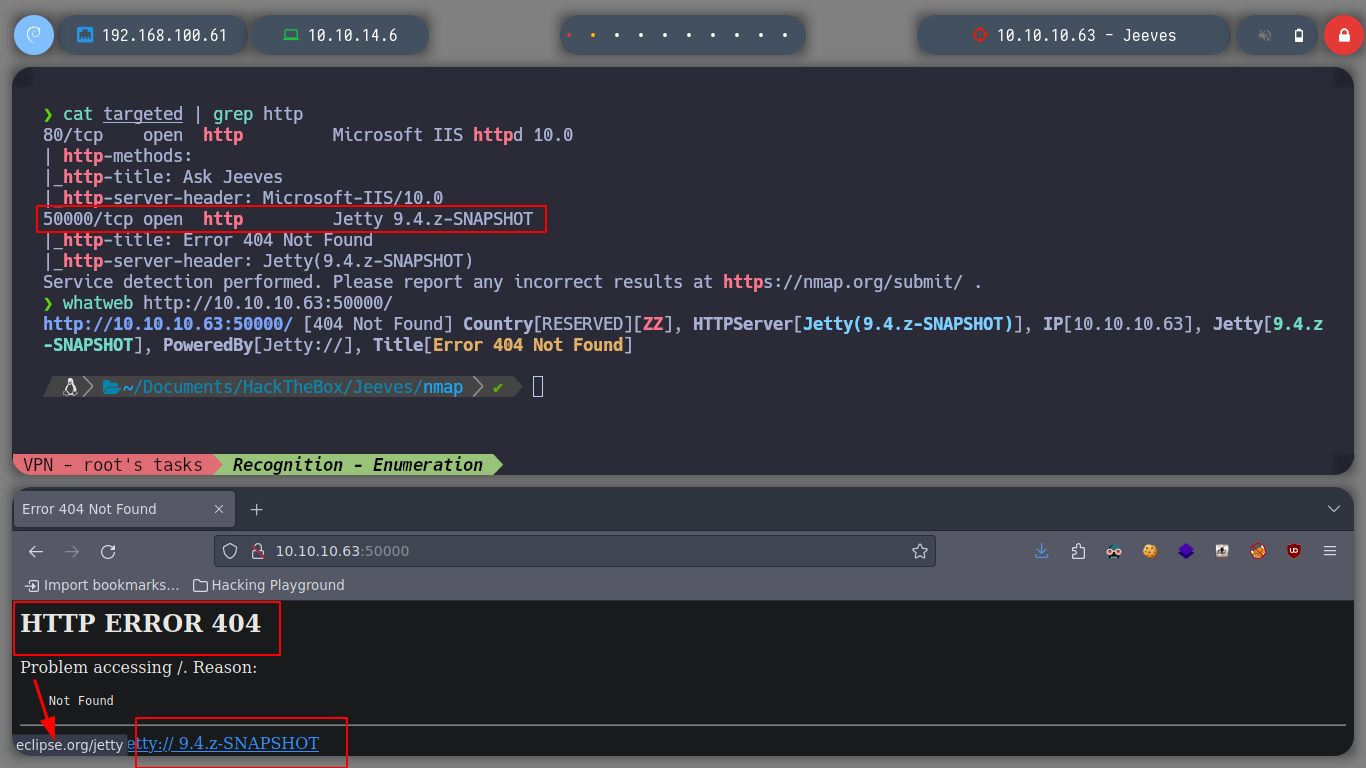The height and width of the screenshot is (768, 1366).
Task: Reload the current page
Action: click(x=108, y=551)
